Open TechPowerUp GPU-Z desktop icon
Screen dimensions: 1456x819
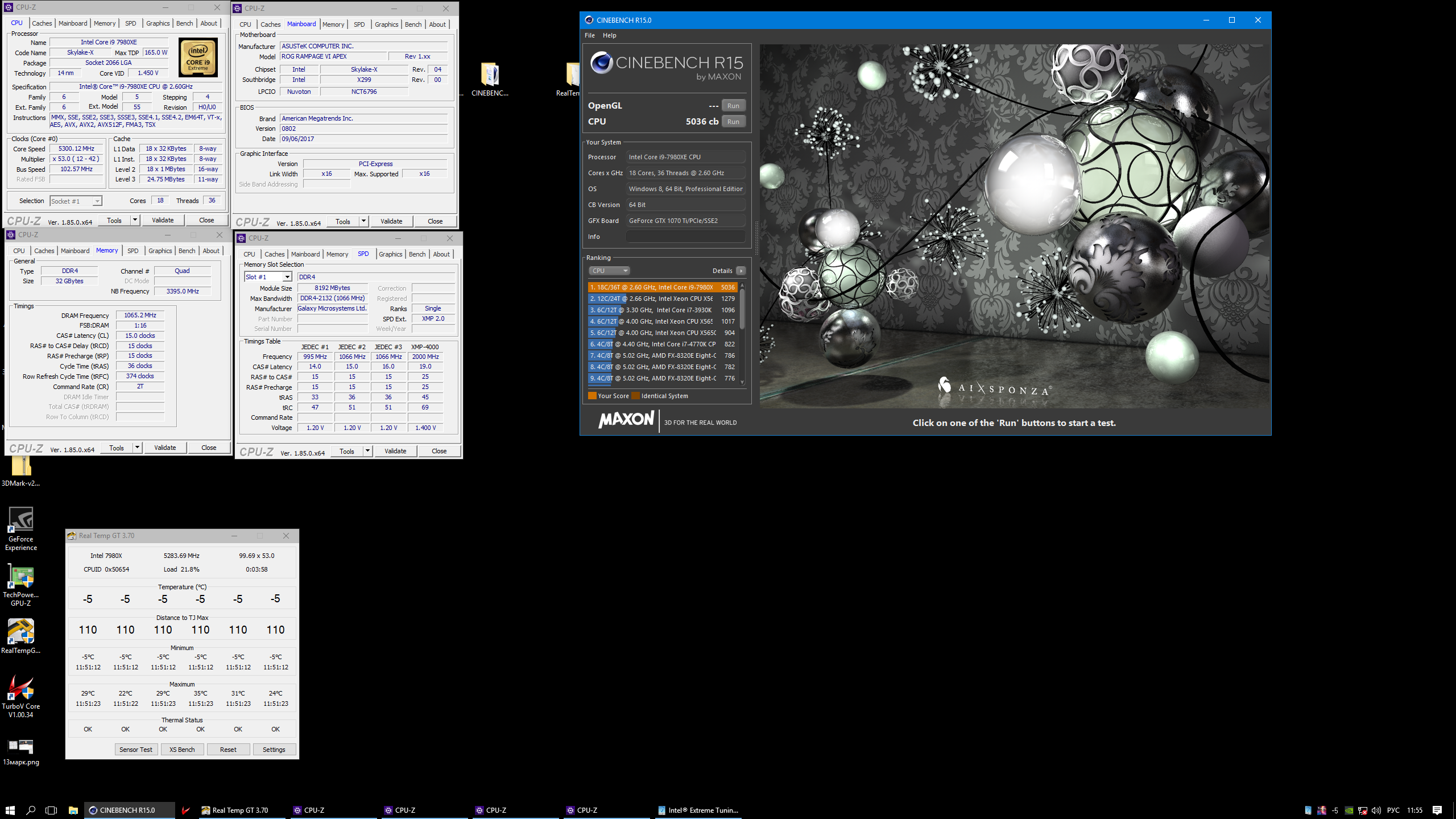[x=21, y=586]
